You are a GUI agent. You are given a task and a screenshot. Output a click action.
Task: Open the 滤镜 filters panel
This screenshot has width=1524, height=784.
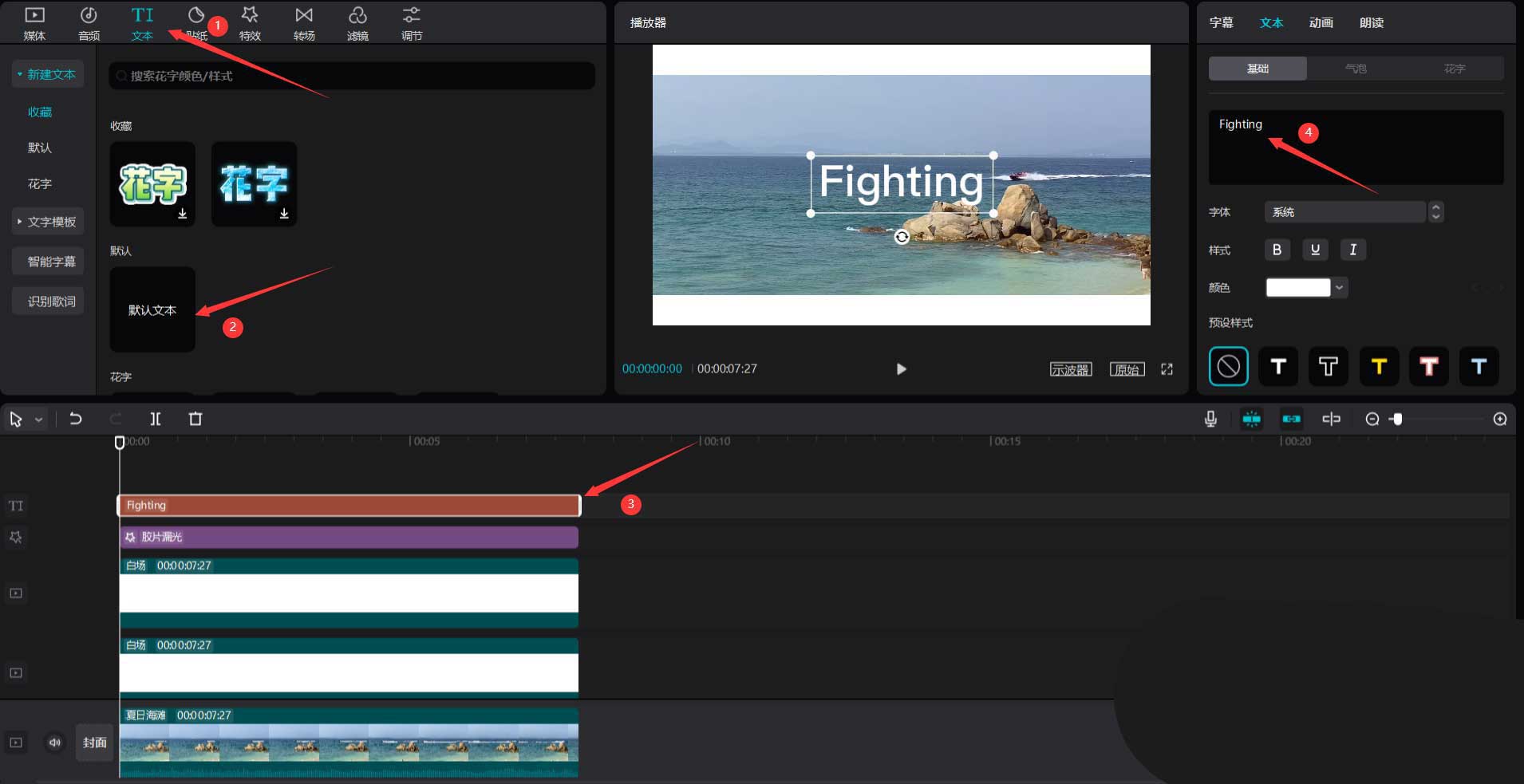coord(357,23)
